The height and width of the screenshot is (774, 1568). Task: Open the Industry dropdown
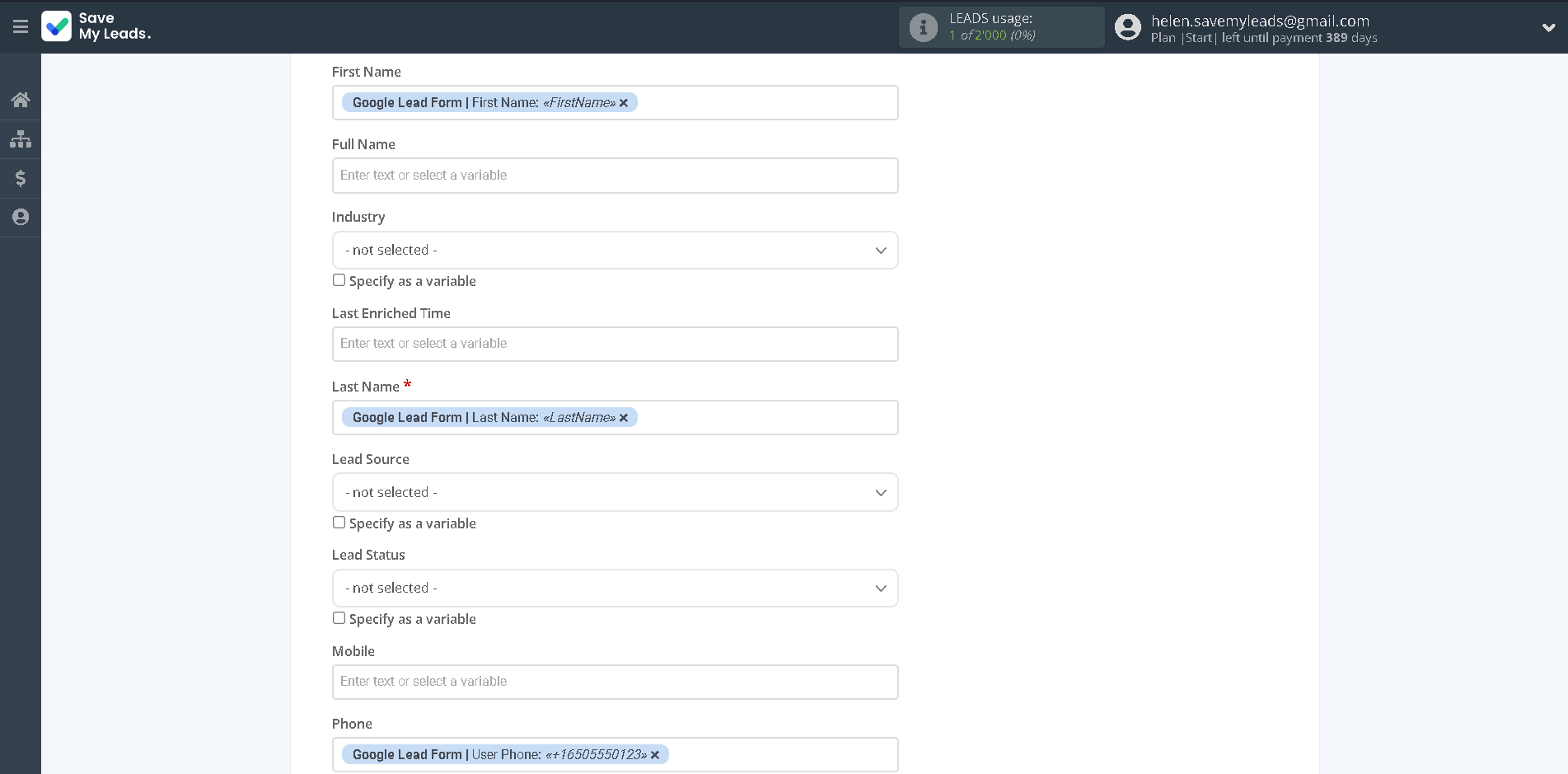(x=615, y=250)
